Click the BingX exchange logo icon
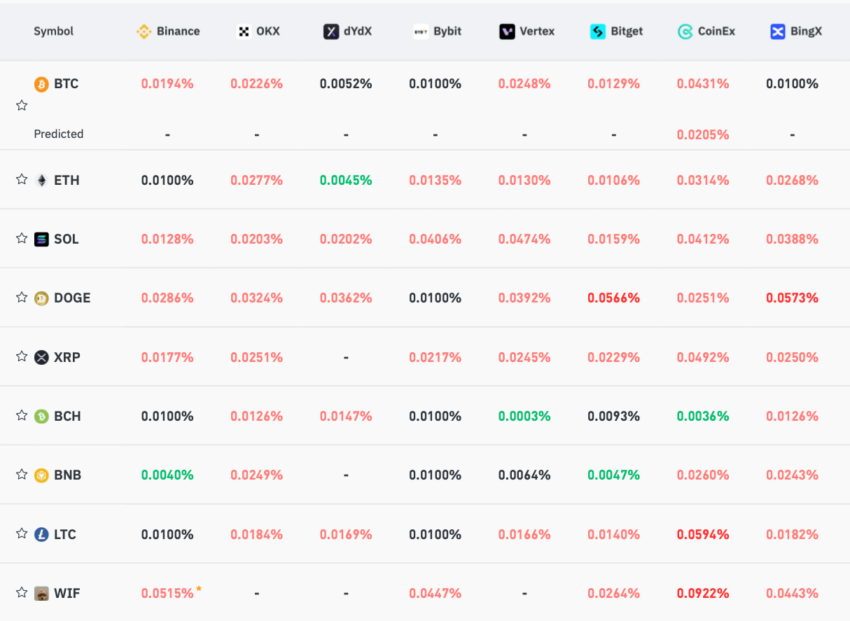This screenshot has height=621, width=850. [777, 32]
